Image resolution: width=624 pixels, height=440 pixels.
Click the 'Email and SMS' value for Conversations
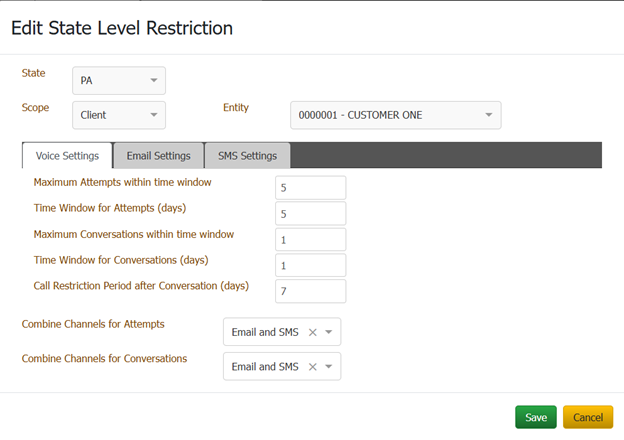(265, 367)
